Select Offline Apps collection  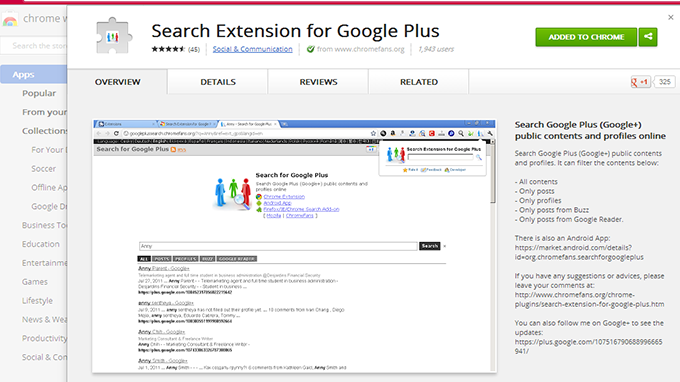(x=49, y=187)
